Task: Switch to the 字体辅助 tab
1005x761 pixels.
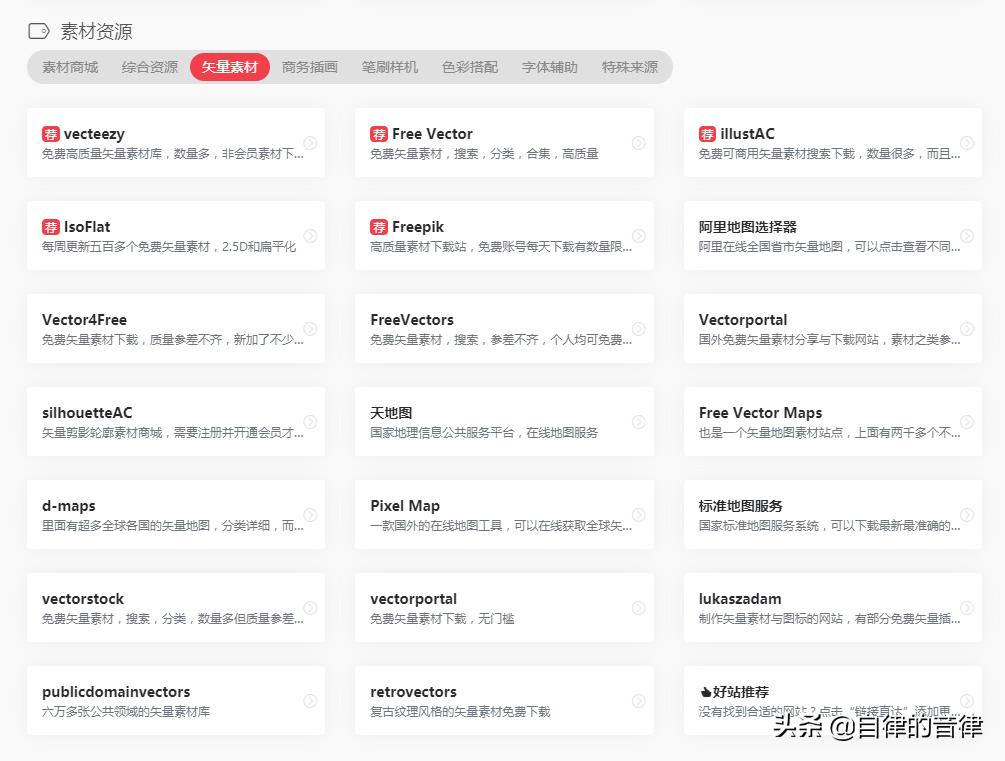Action: point(549,67)
